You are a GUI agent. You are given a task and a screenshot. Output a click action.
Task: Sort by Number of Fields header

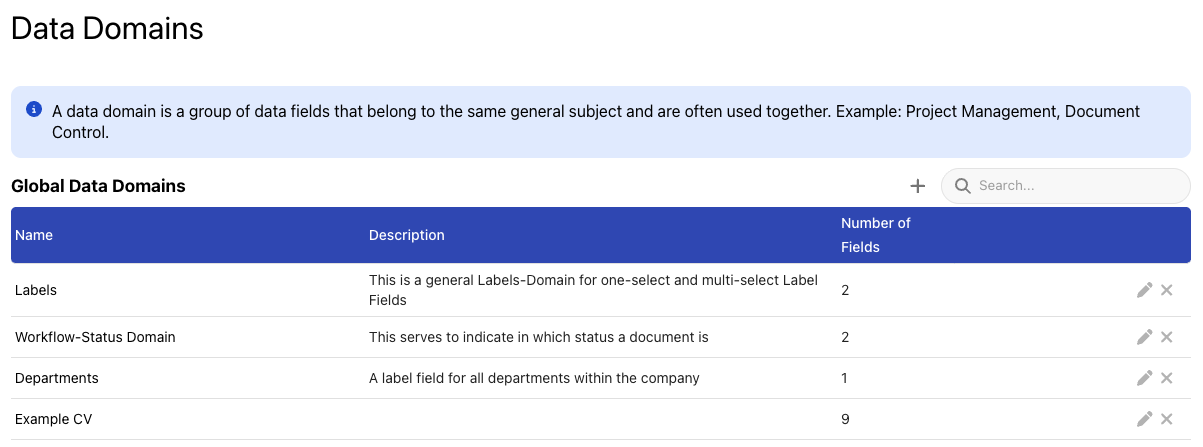point(875,235)
